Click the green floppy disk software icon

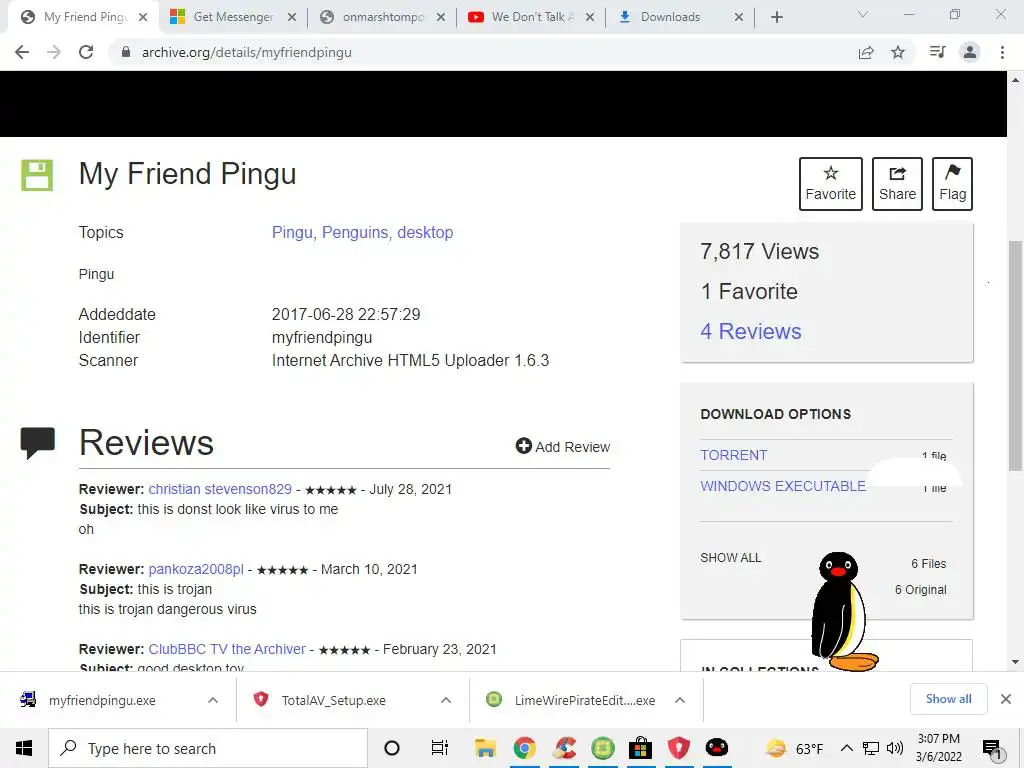37,175
